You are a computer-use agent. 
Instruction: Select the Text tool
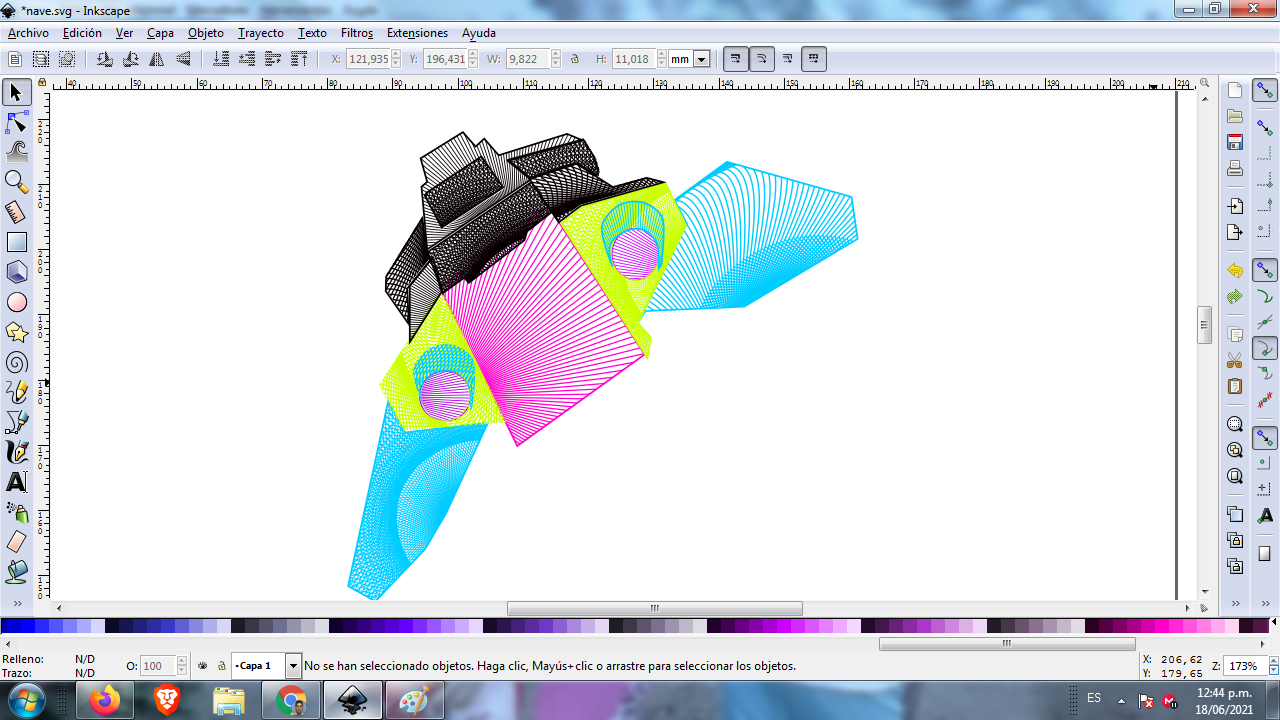point(16,482)
